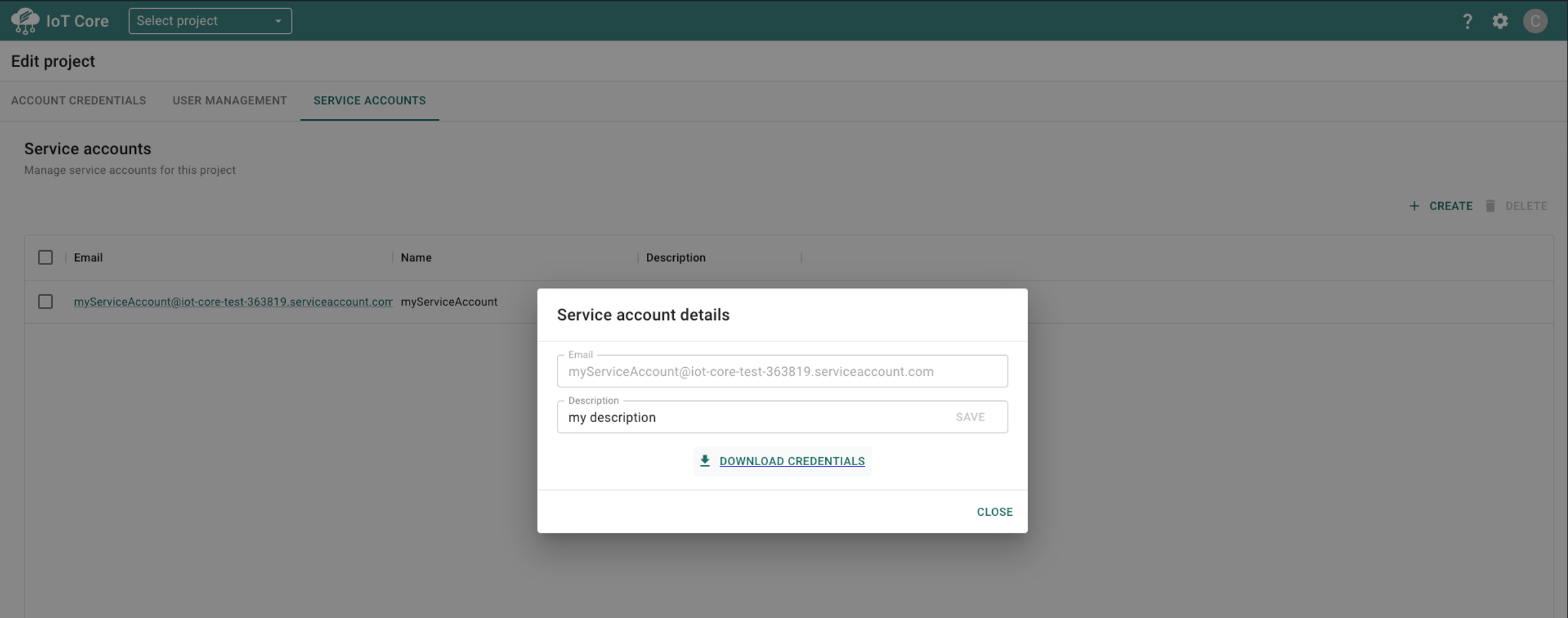Click the Select project dropdown arrow
The height and width of the screenshot is (618, 1568).
pos(278,21)
